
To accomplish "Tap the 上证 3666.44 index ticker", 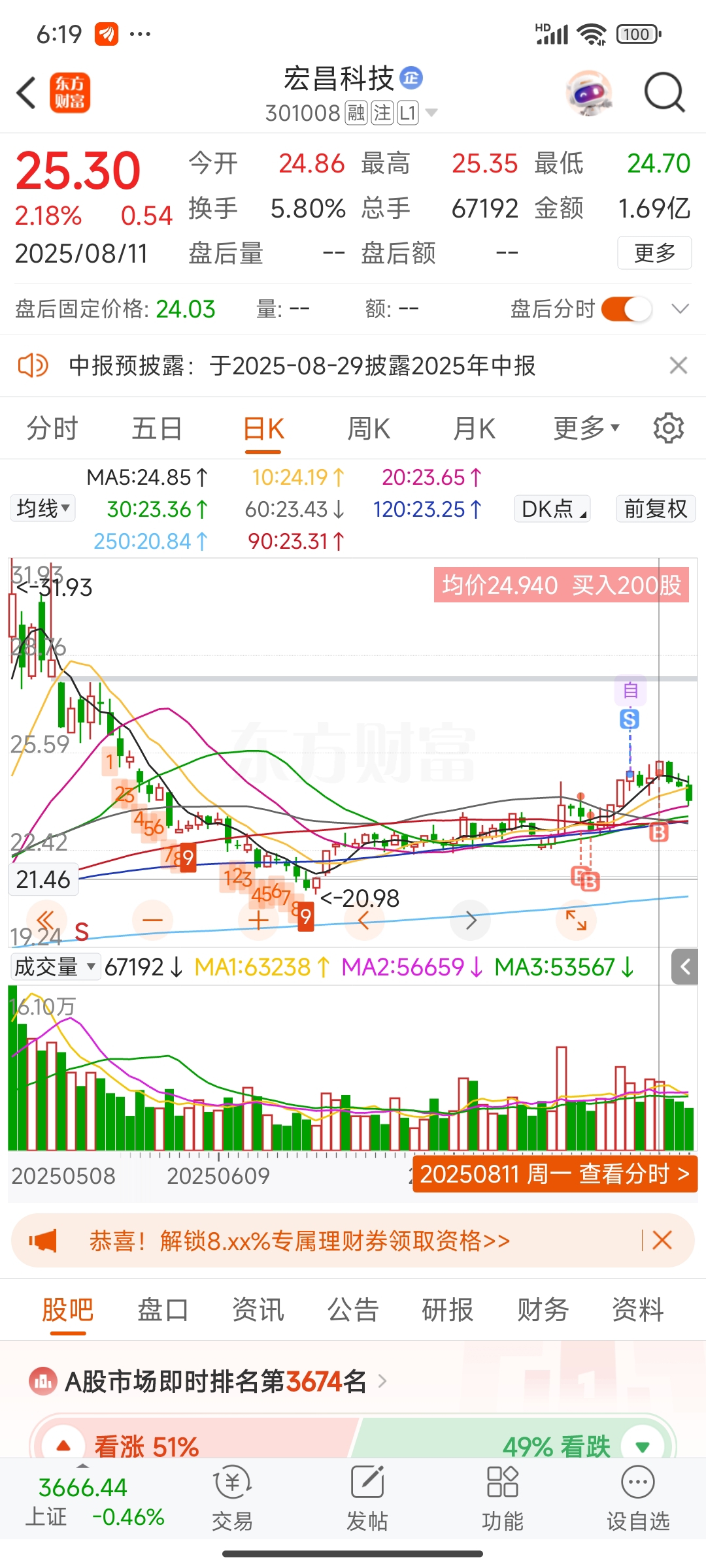I will click(95, 1501).
